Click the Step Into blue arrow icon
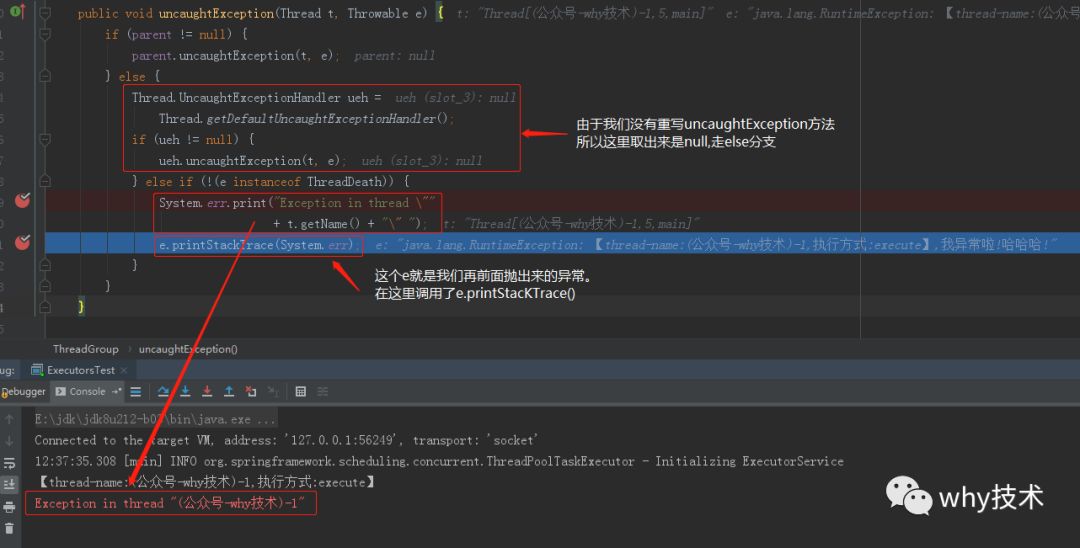Screen dimensions: 1080x548 tap(185, 392)
